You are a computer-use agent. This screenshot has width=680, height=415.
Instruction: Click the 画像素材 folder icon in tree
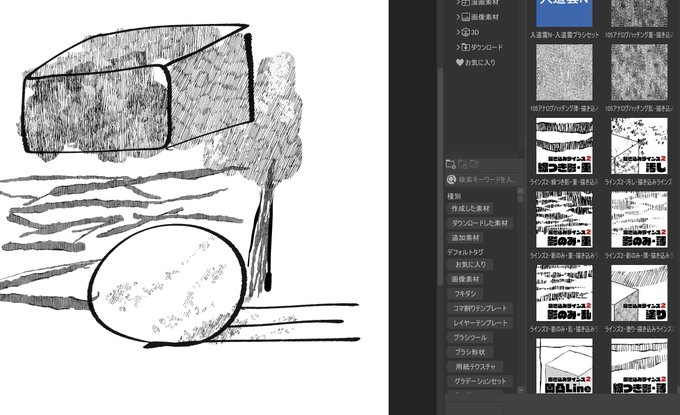click(x=465, y=17)
